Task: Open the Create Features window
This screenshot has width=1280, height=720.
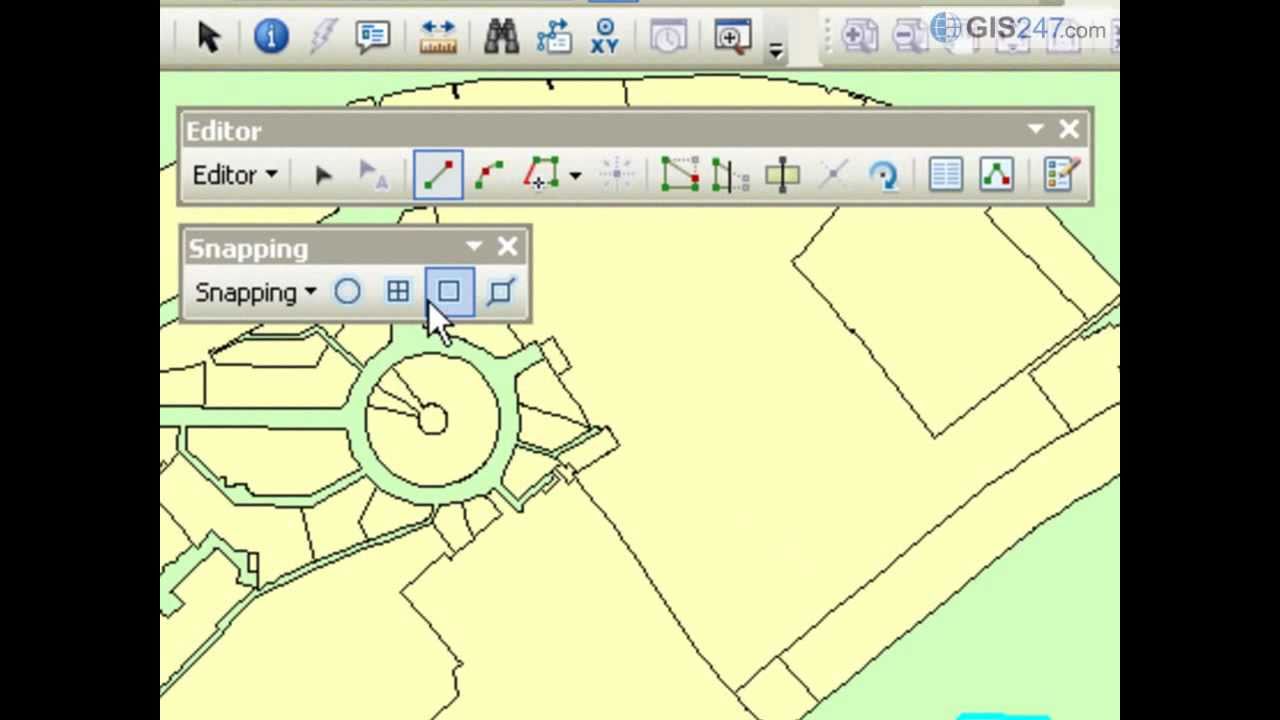Action: [1059, 175]
